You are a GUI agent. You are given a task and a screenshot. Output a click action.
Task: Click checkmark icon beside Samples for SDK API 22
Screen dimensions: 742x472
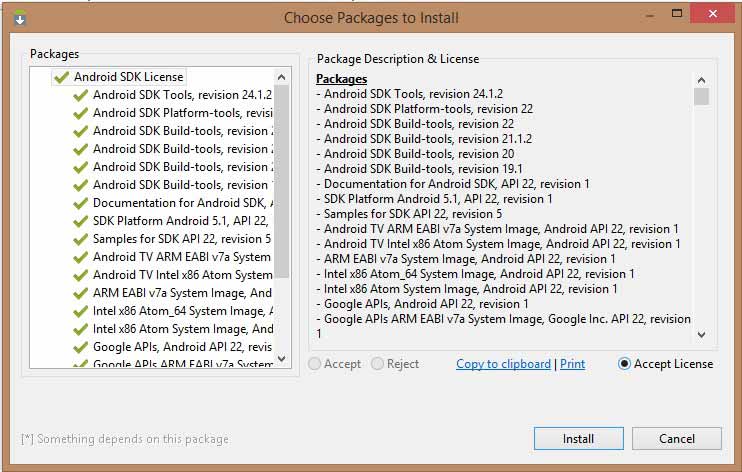81,239
